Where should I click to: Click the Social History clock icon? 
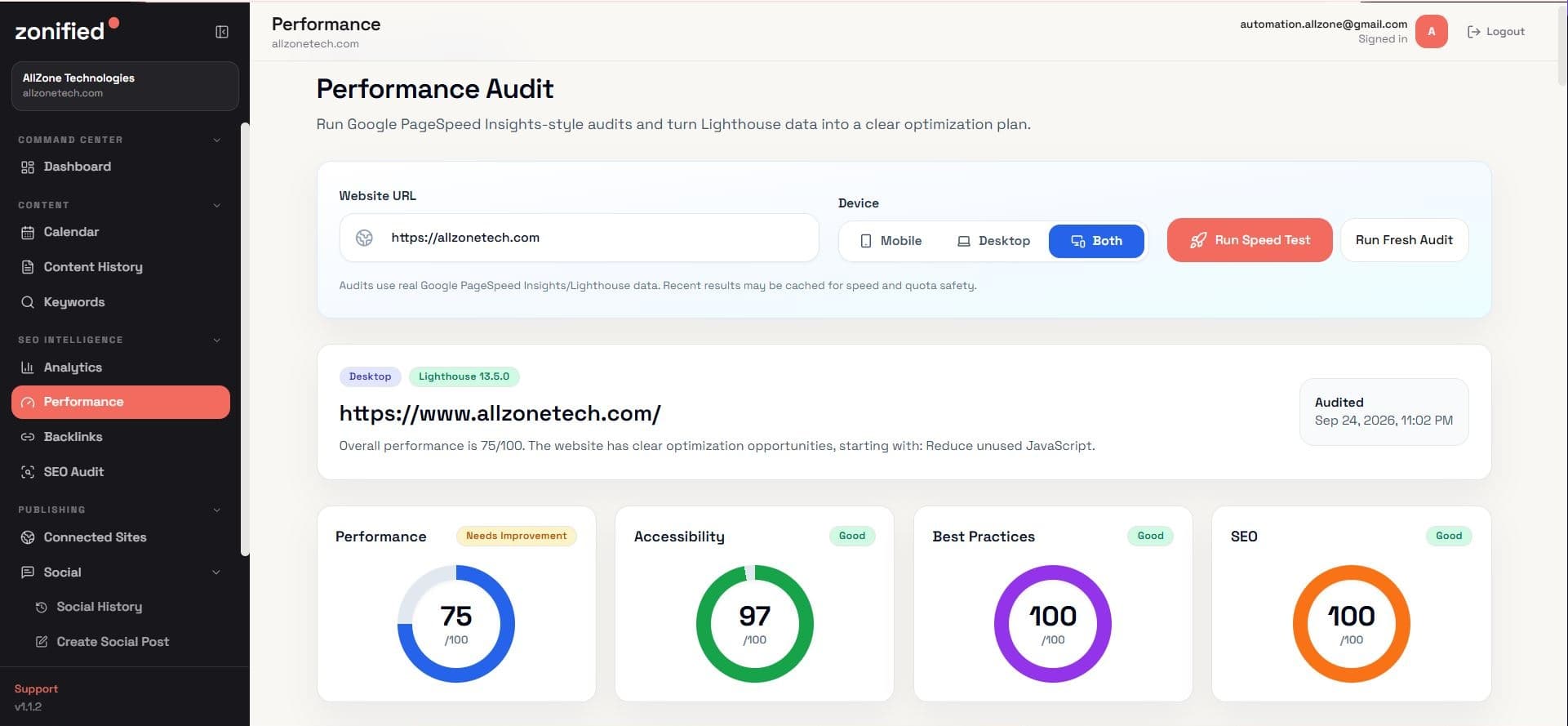[42, 608]
